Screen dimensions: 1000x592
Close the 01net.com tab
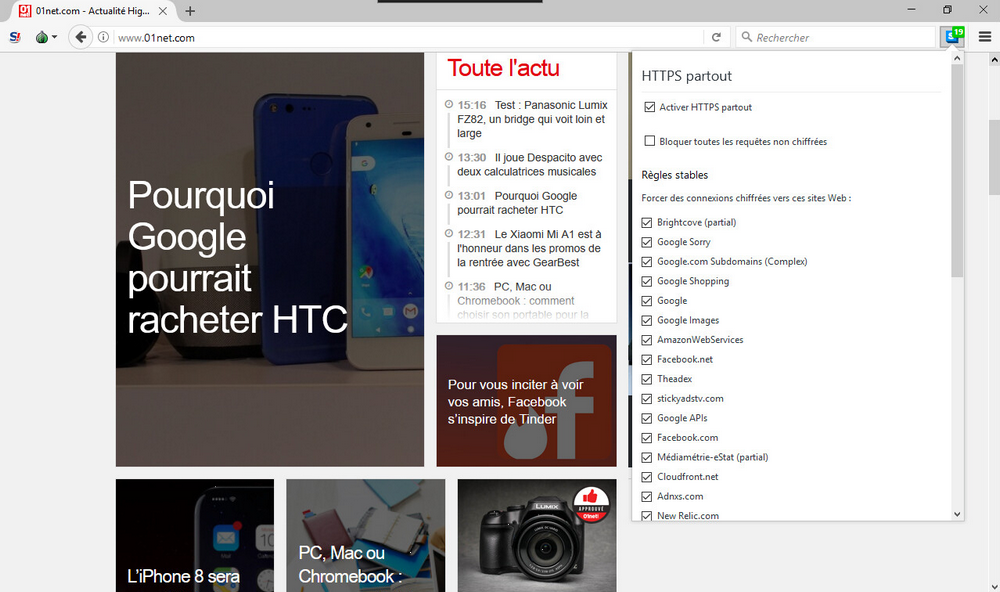tap(163, 11)
